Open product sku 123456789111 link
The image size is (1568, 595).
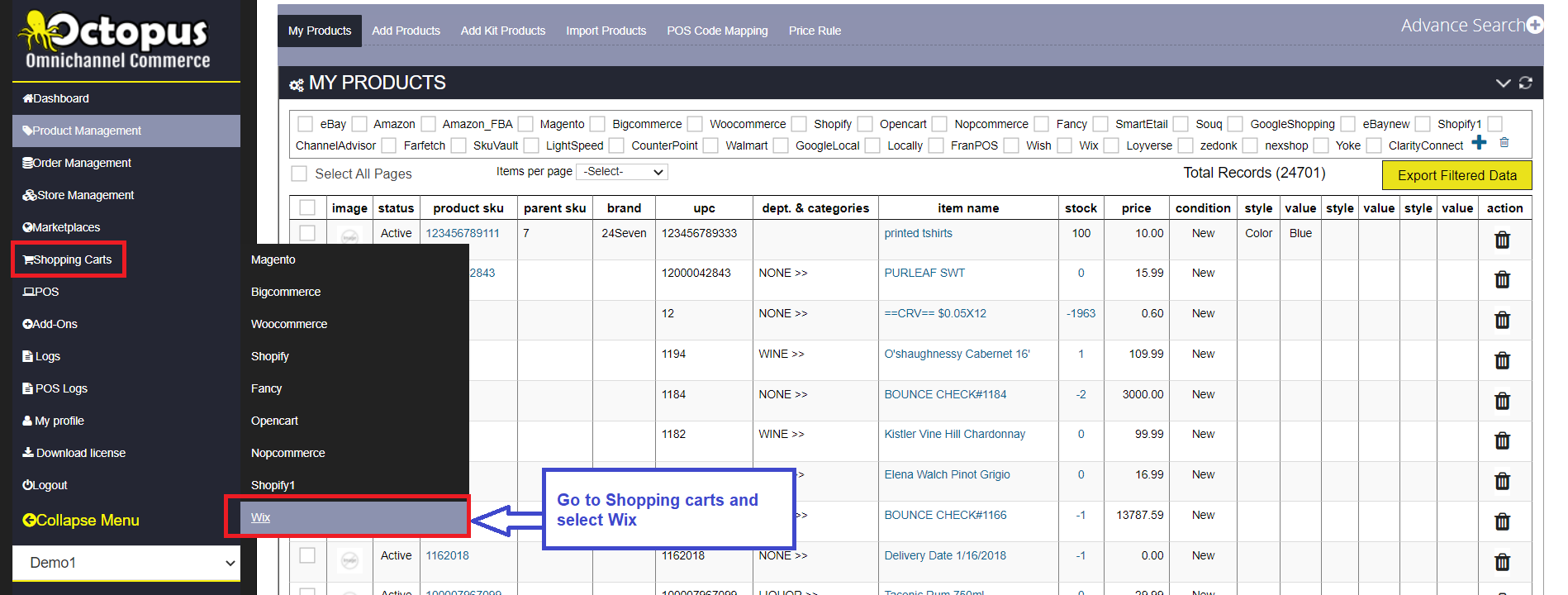[x=463, y=233]
